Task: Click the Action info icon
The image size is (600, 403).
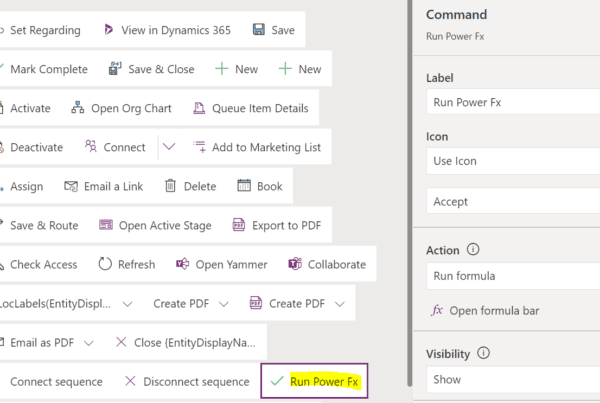Action: click(473, 250)
